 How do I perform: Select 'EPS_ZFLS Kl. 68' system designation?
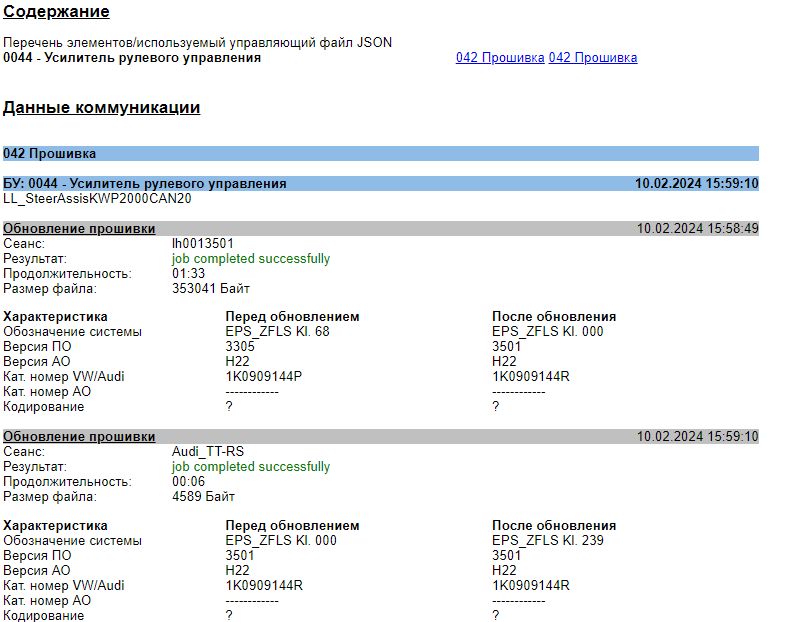[x=277, y=331]
